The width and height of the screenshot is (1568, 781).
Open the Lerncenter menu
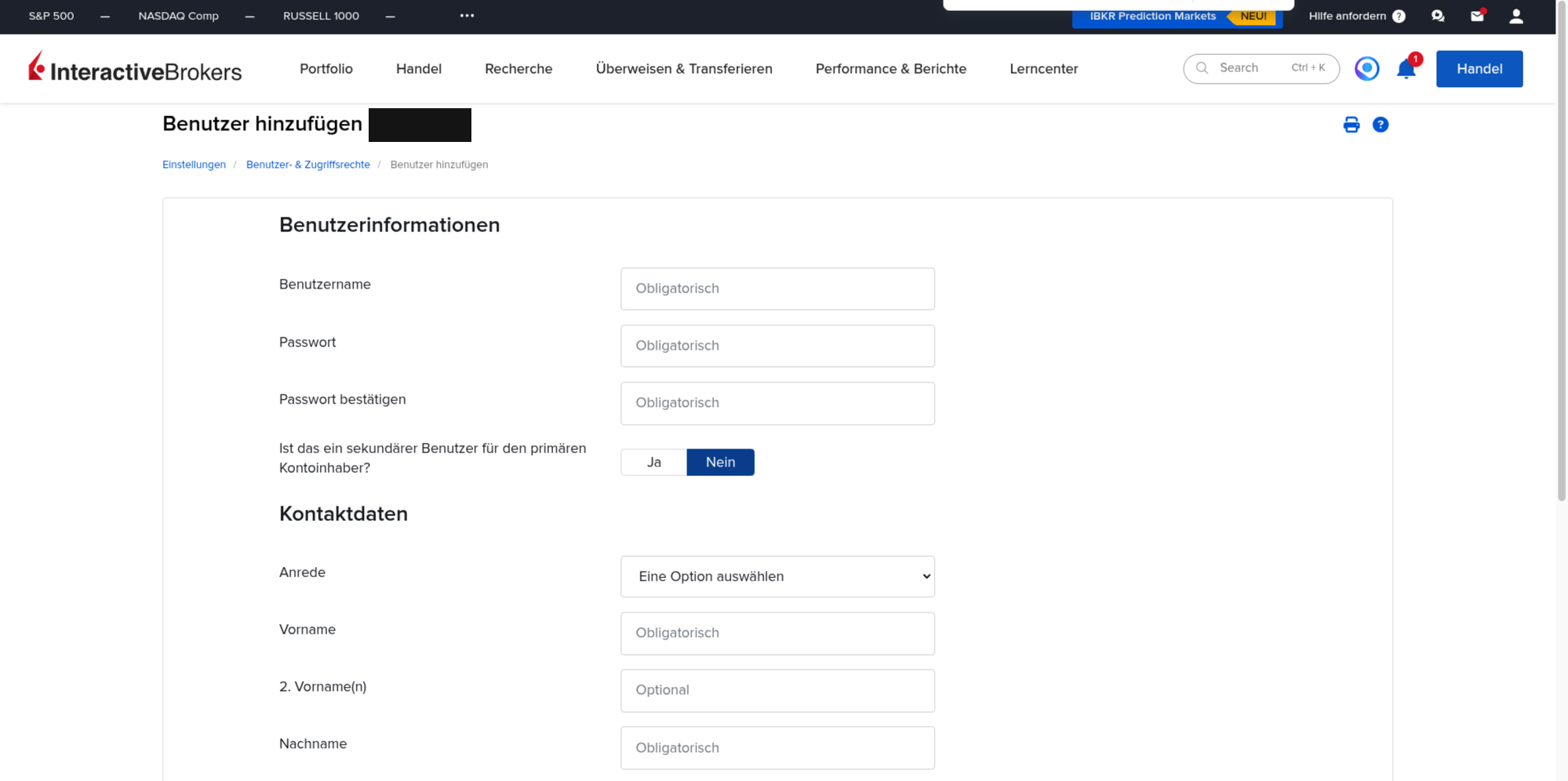[x=1044, y=69]
